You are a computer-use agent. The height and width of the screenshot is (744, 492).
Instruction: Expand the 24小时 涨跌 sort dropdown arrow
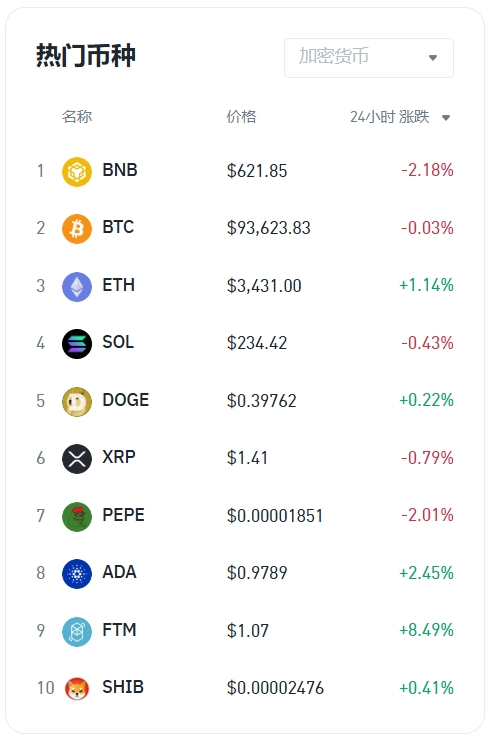pyautogui.click(x=446, y=118)
